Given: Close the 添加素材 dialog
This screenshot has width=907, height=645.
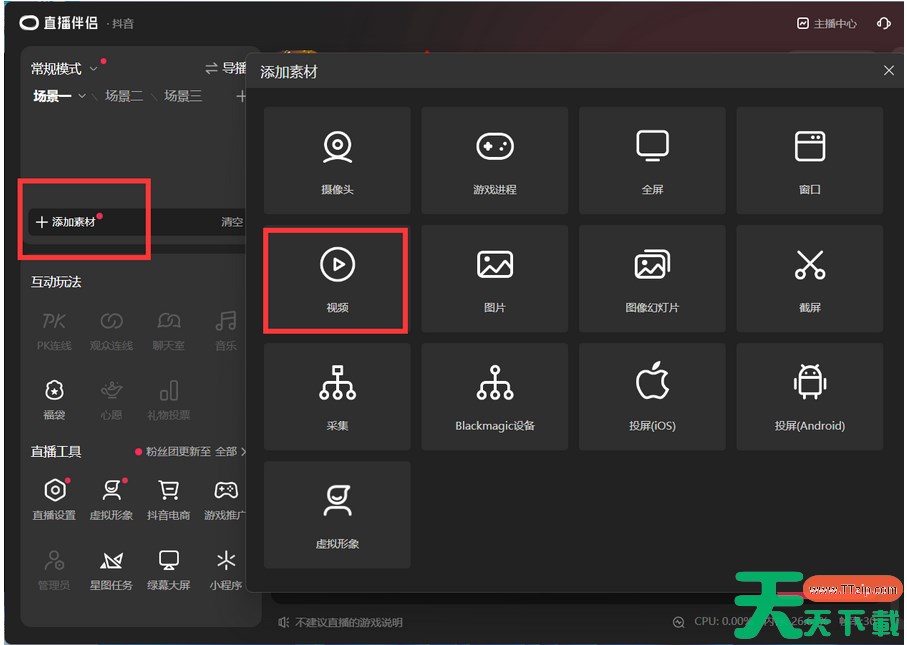Looking at the screenshot, I should (889, 71).
